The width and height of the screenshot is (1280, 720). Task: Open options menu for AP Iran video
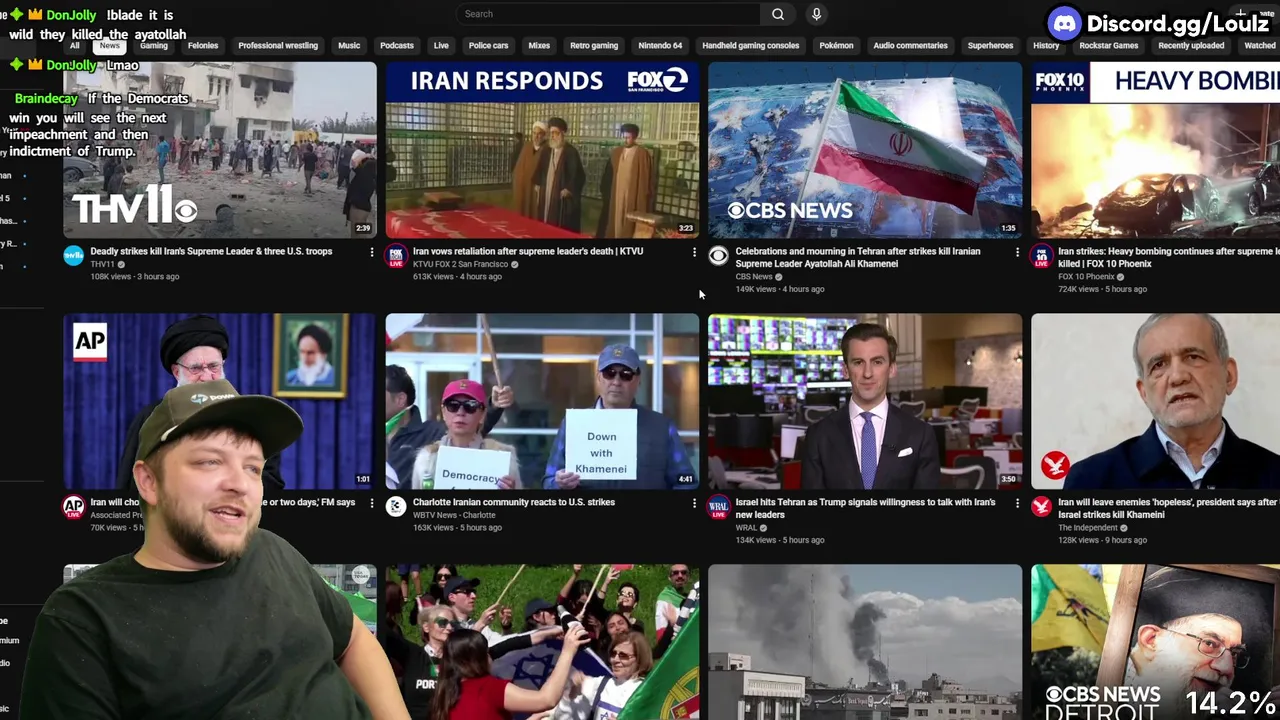[x=372, y=503]
